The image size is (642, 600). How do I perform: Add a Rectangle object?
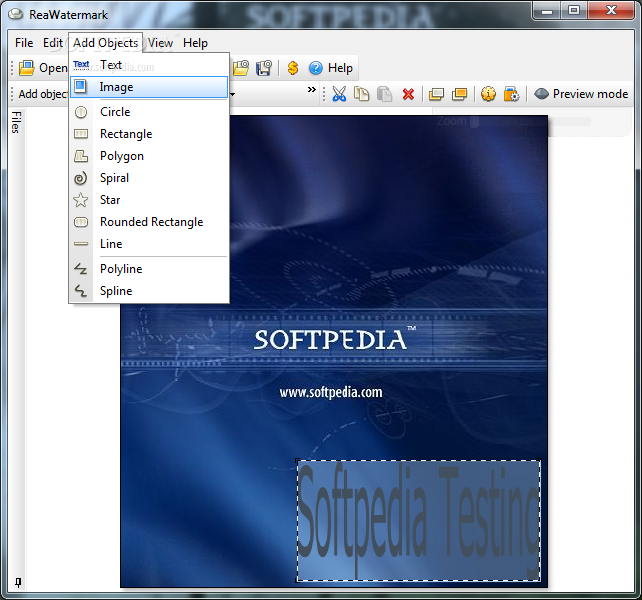tap(149, 134)
